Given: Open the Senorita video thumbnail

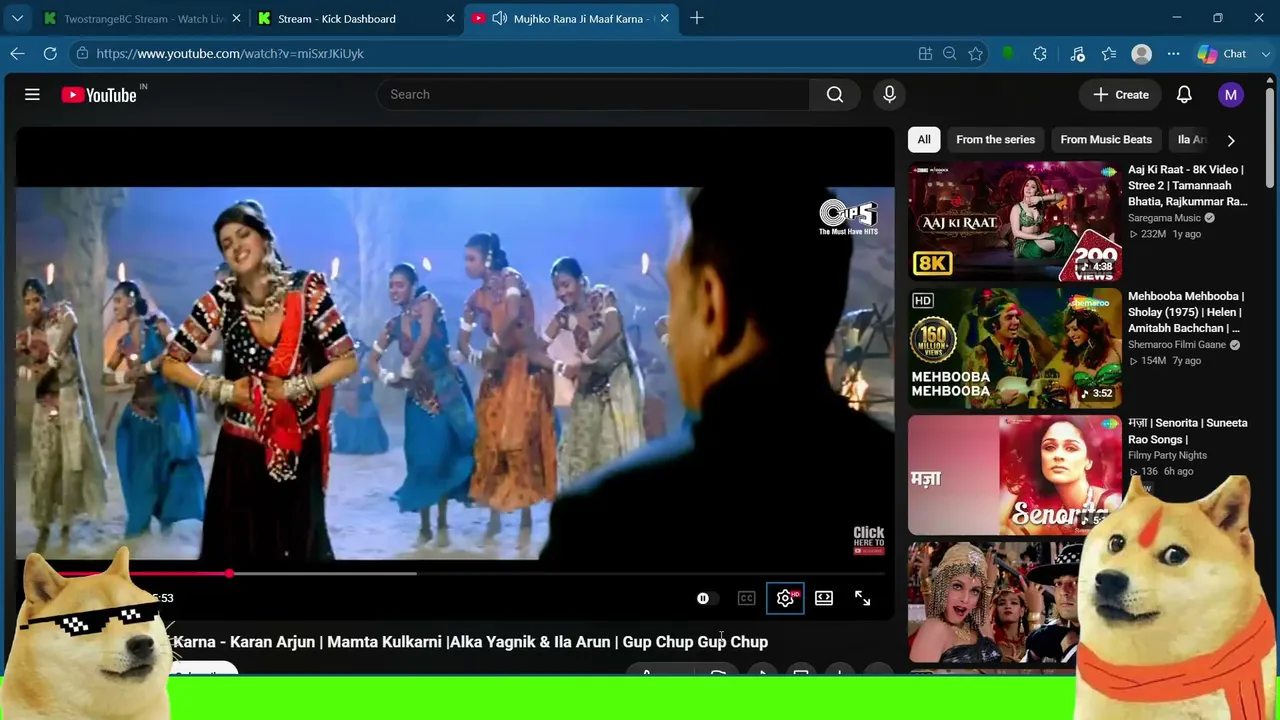Looking at the screenshot, I should (1014, 475).
